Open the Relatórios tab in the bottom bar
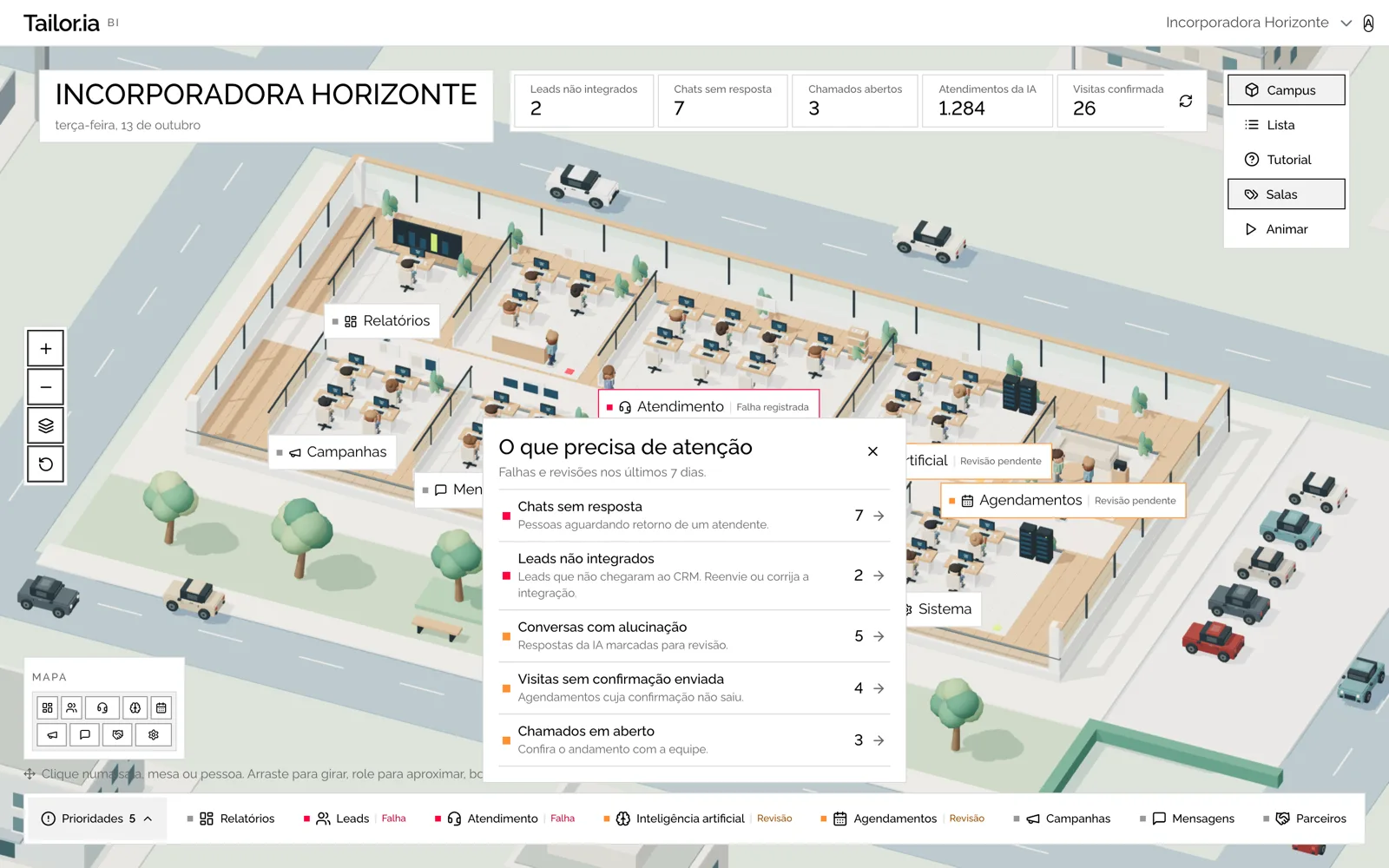This screenshot has width=1389, height=868. (231, 819)
